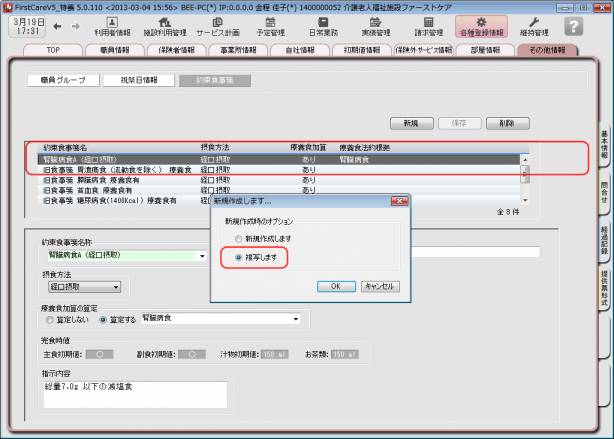Open the help question mark icon
The height and width of the screenshot is (439, 614).
572,27
